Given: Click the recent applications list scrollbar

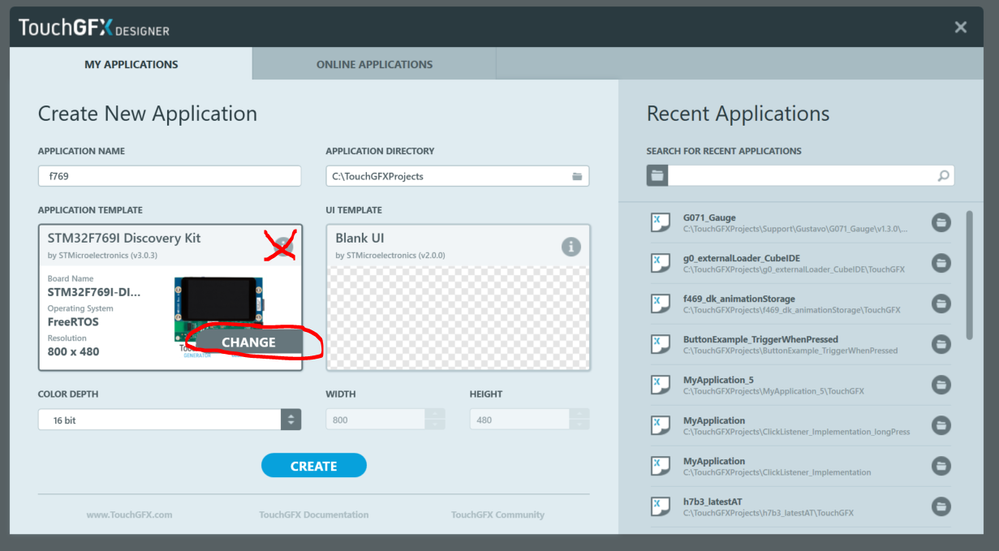Looking at the screenshot, I should [x=969, y=275].
